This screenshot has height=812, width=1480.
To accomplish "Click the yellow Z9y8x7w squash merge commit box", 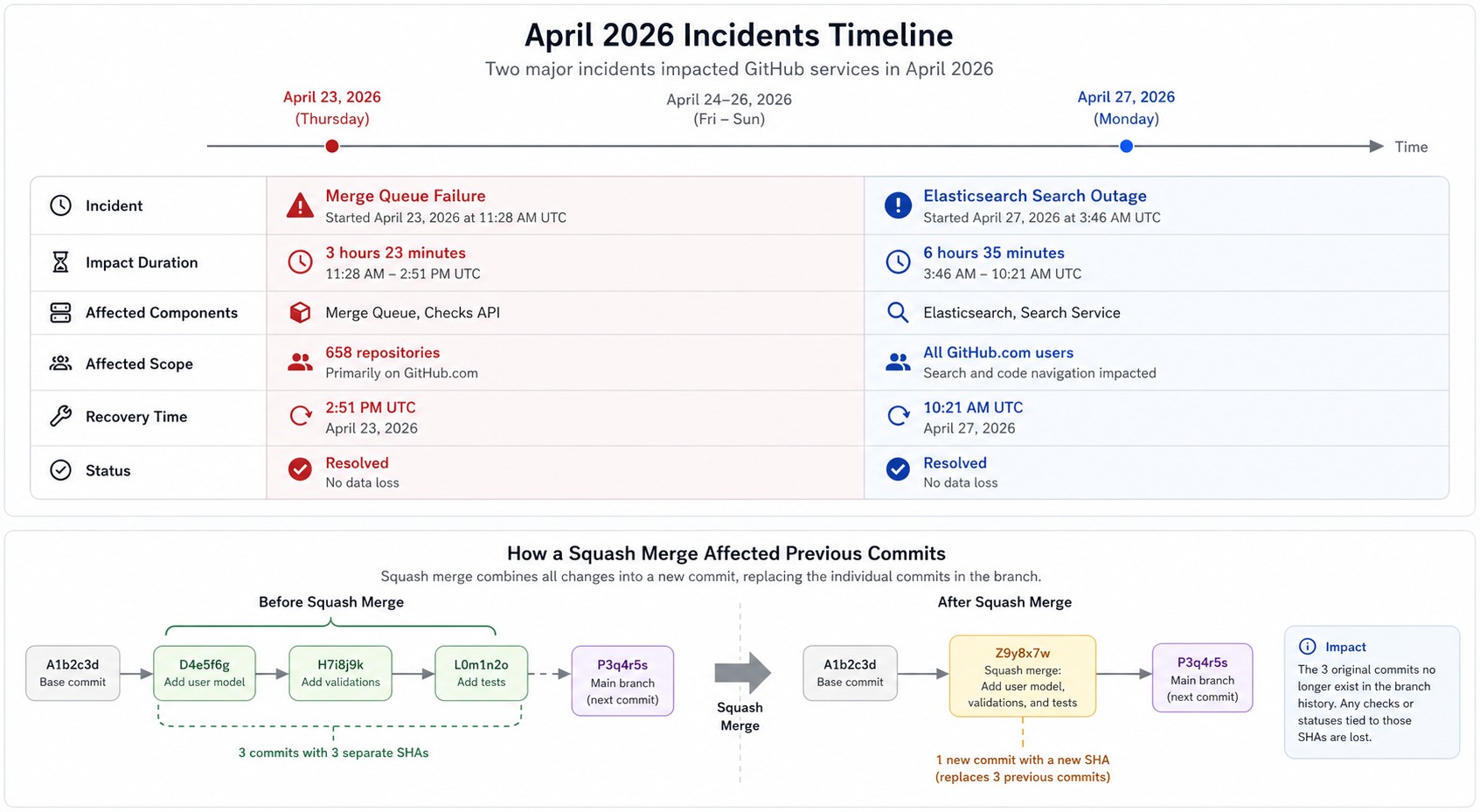I will (x=1022, y=677).
